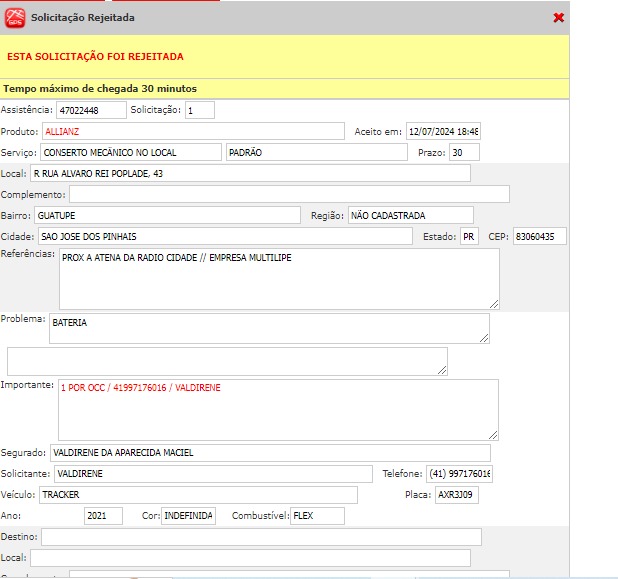Viewport: 618px width, 579px height.
Task: Close the Solicitação Rejeitada dialog
Action: pos(558,17)
